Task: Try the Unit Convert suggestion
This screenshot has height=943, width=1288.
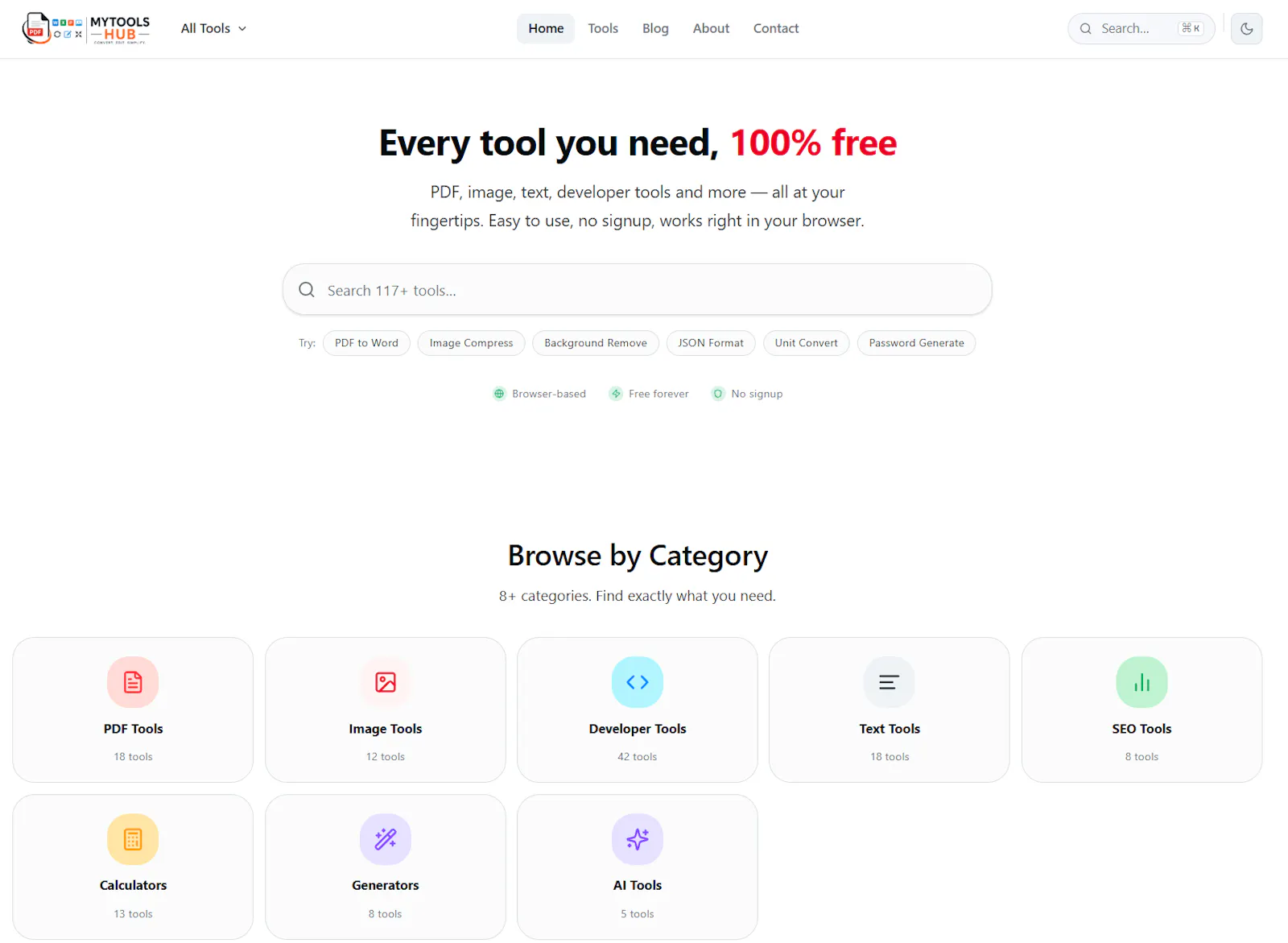Action: pyautogui.click(x=806, y=343)
